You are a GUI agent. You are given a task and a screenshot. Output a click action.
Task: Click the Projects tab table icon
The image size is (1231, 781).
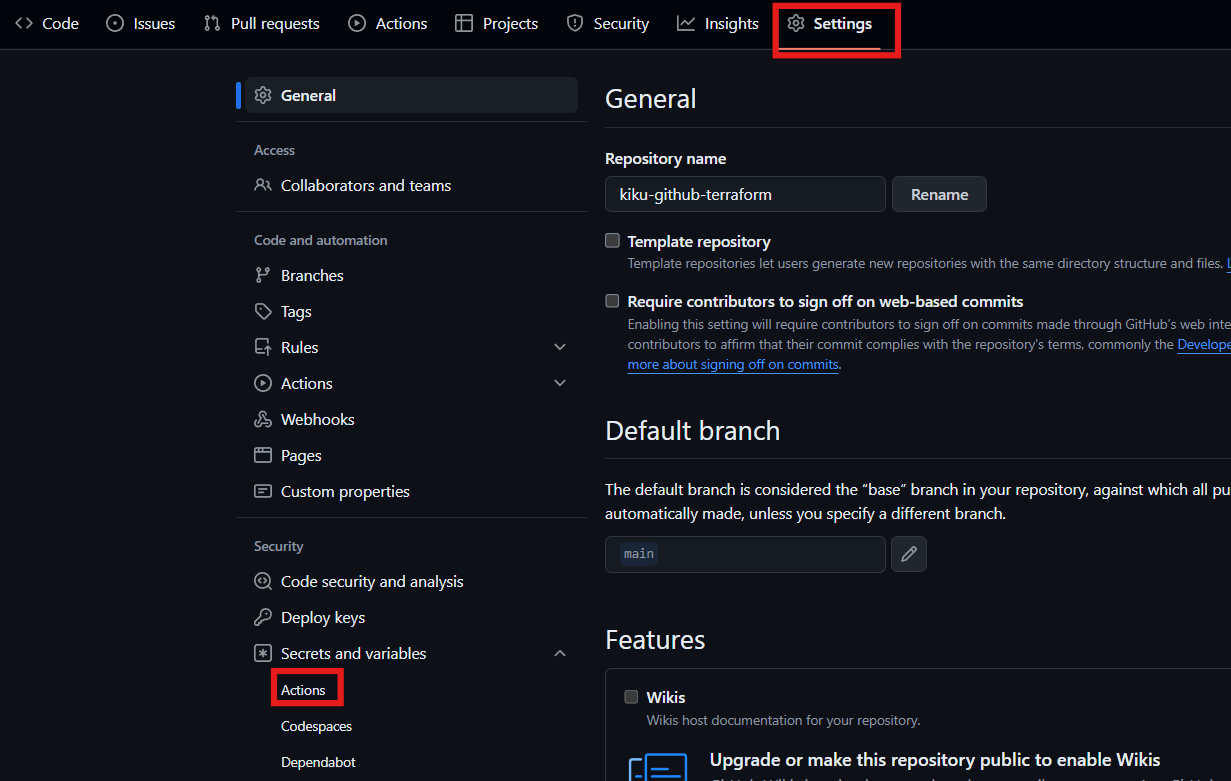(x=464, y=23)
